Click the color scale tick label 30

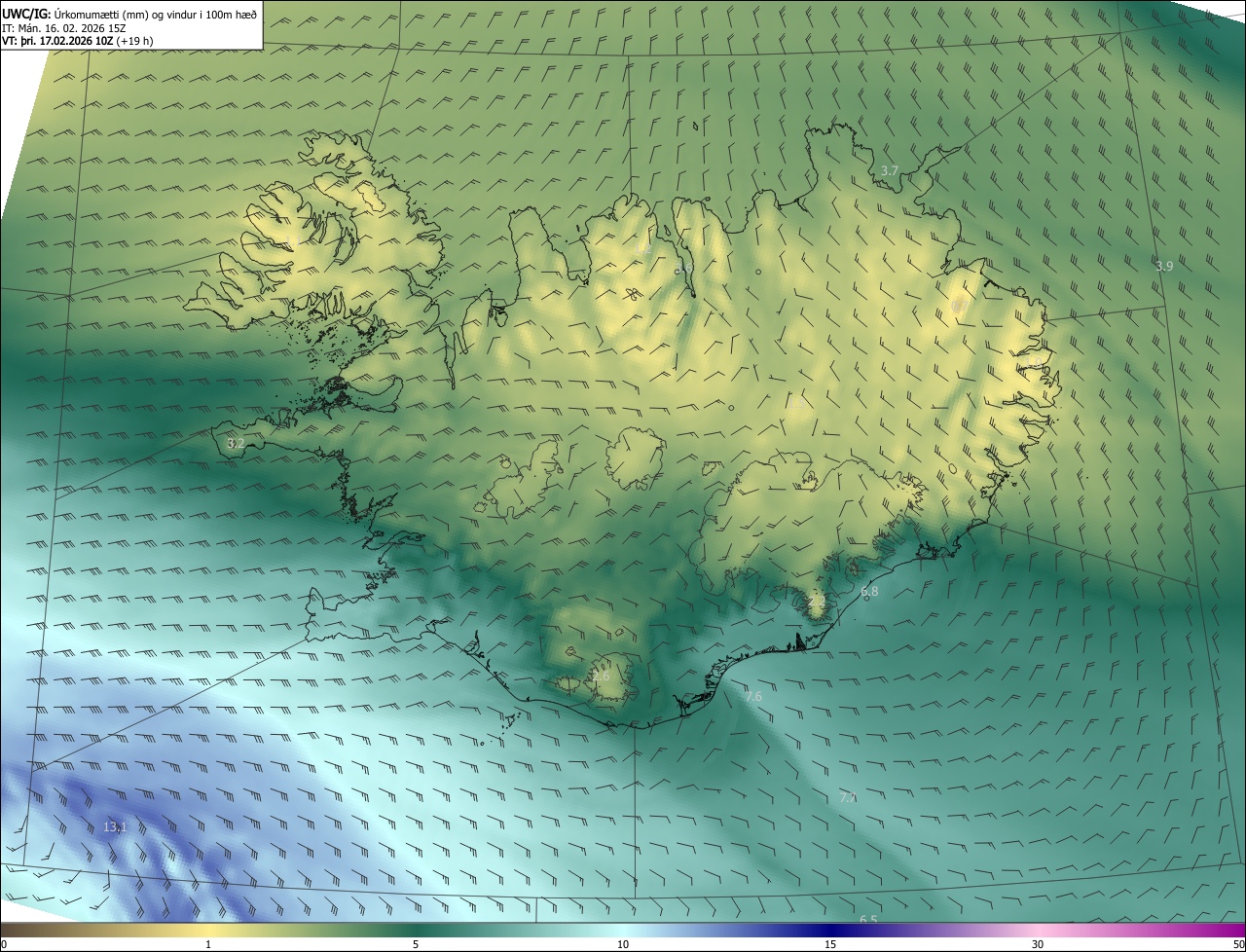tap(1038, 944)
